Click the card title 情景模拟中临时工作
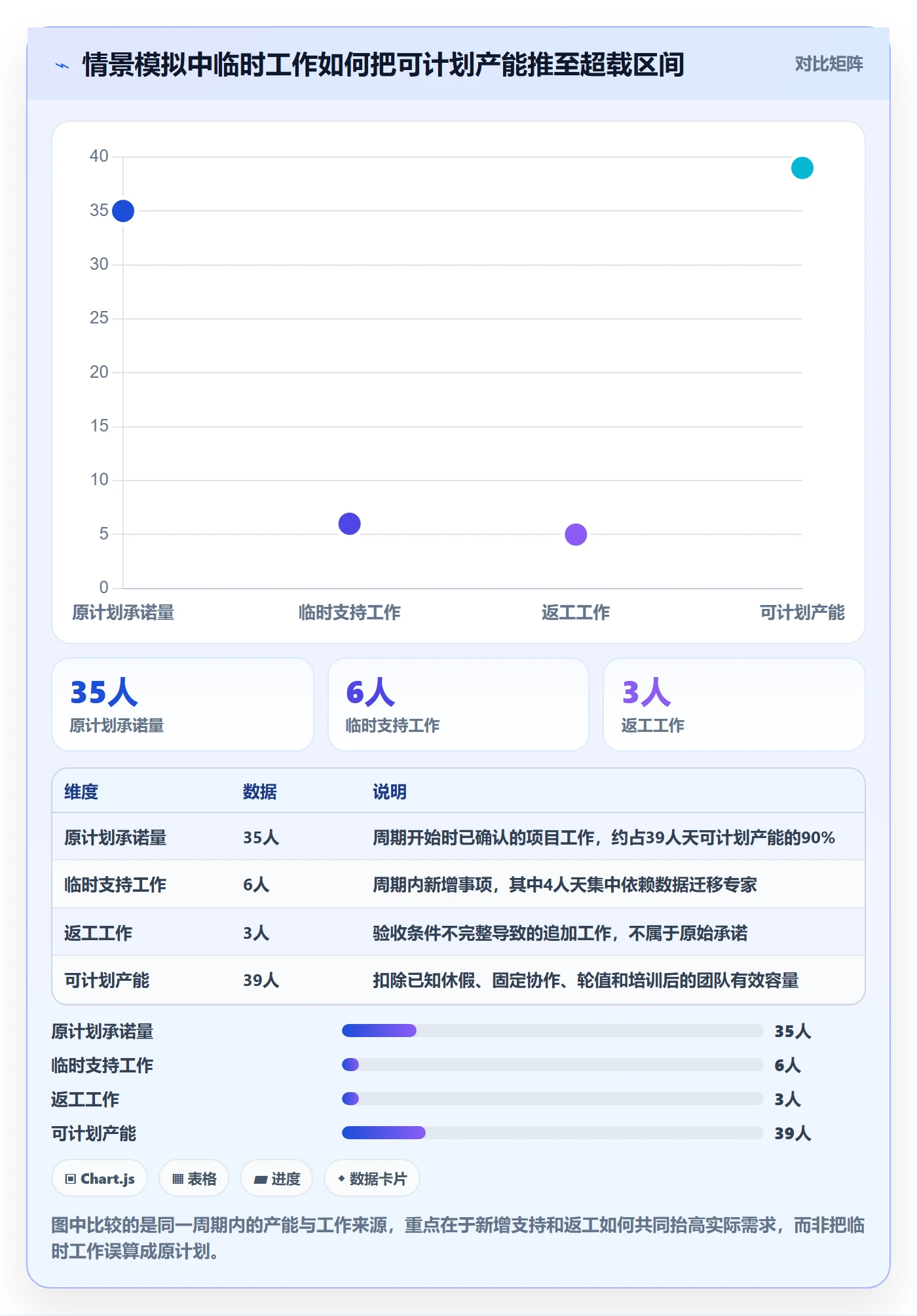This screenshot has width=917, height=1316. pos(384,65)
